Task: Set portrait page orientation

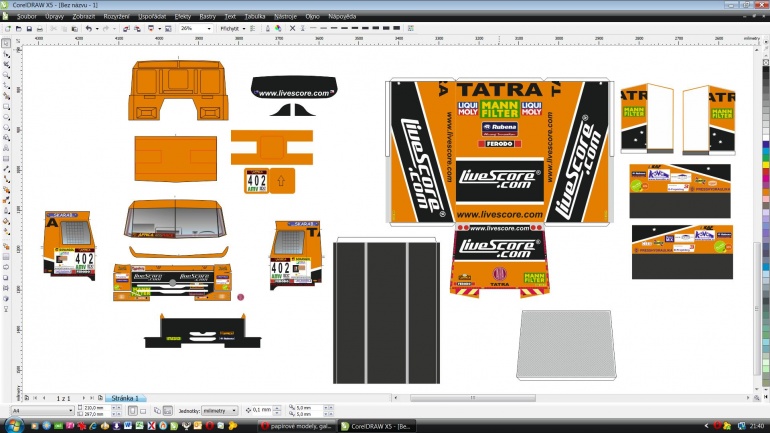Action: (x=133, y=410)
